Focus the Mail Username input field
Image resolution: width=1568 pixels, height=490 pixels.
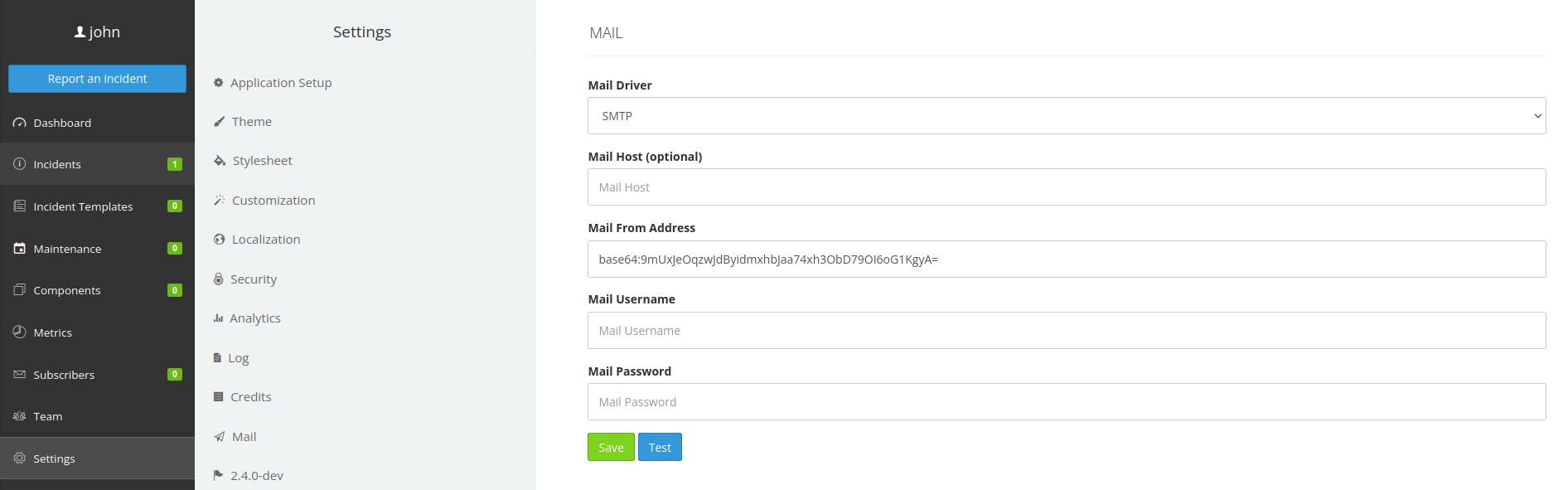[x=1067, y=330]
